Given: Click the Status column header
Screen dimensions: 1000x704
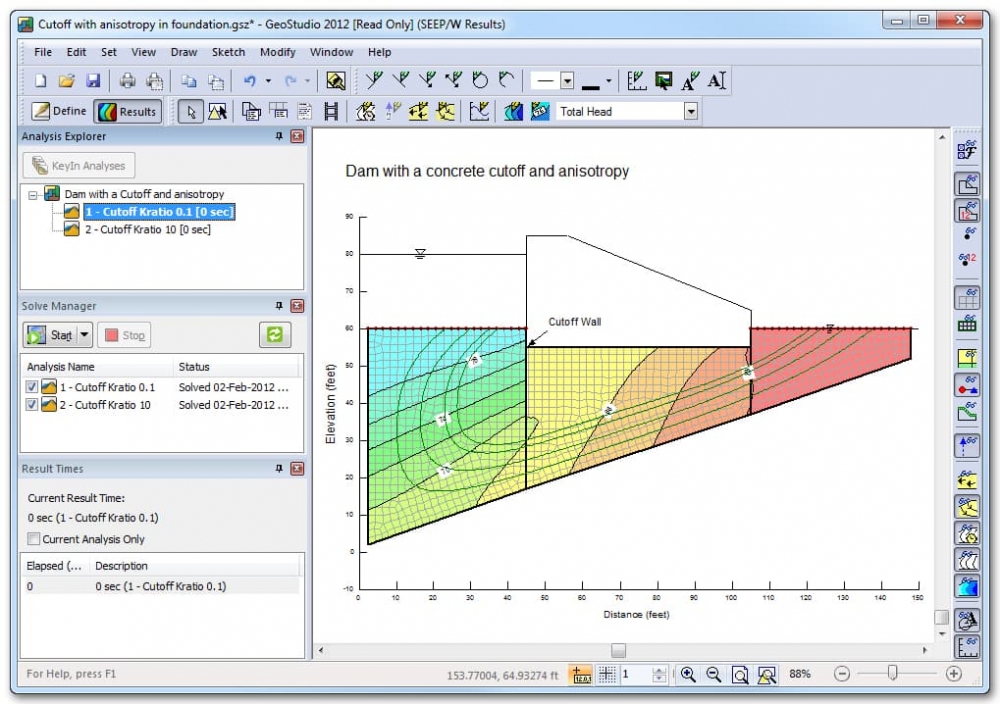Looking at the screenshot, I should [236, 367].
